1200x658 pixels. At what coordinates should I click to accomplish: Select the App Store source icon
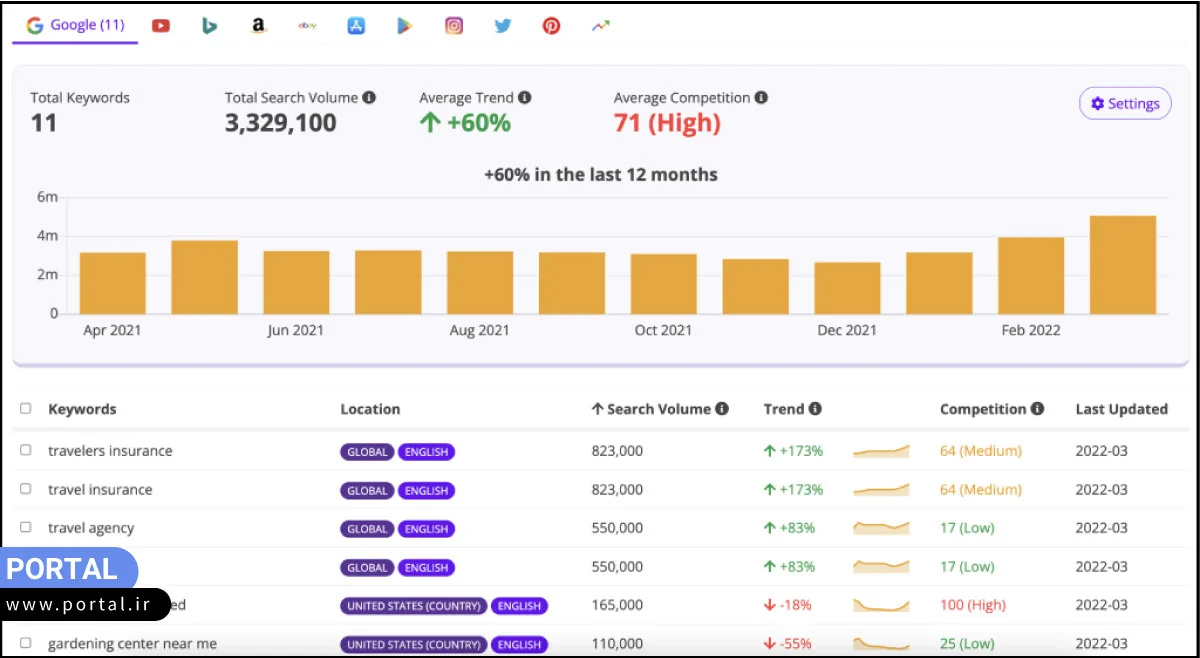pyautogui.click(x=356, y=26)
